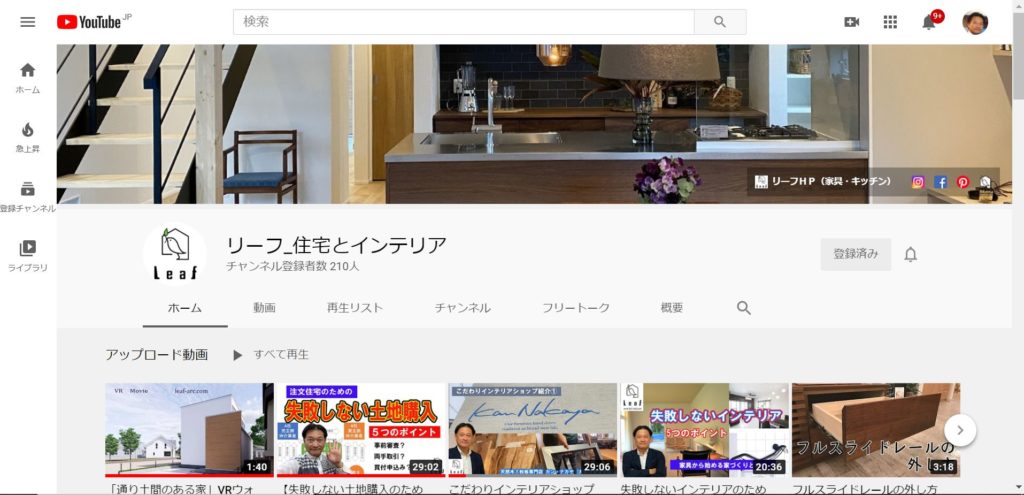Image resolution: width=1024 pixels, height=495 pixels.
Task: Click the こだわりインテリアショップ video title
Action: [x=521, y=488]
